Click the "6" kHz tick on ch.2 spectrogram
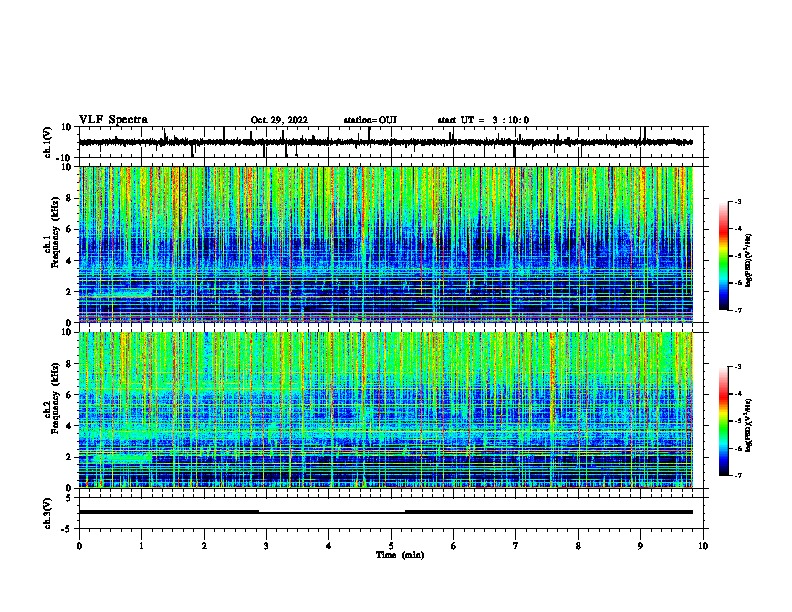The image size is (792, 612). click(x=70, y=395)
